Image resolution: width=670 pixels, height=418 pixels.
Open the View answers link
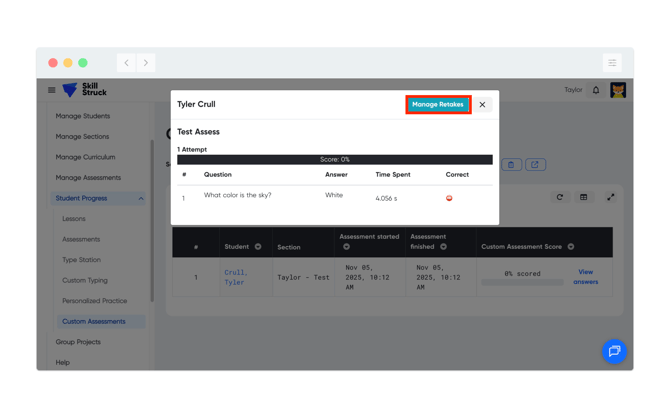[585, 277]
